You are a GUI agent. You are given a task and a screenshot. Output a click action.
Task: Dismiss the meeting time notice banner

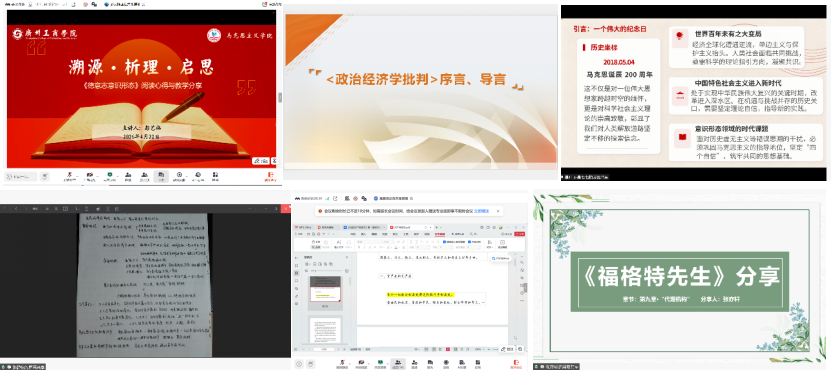498,211
